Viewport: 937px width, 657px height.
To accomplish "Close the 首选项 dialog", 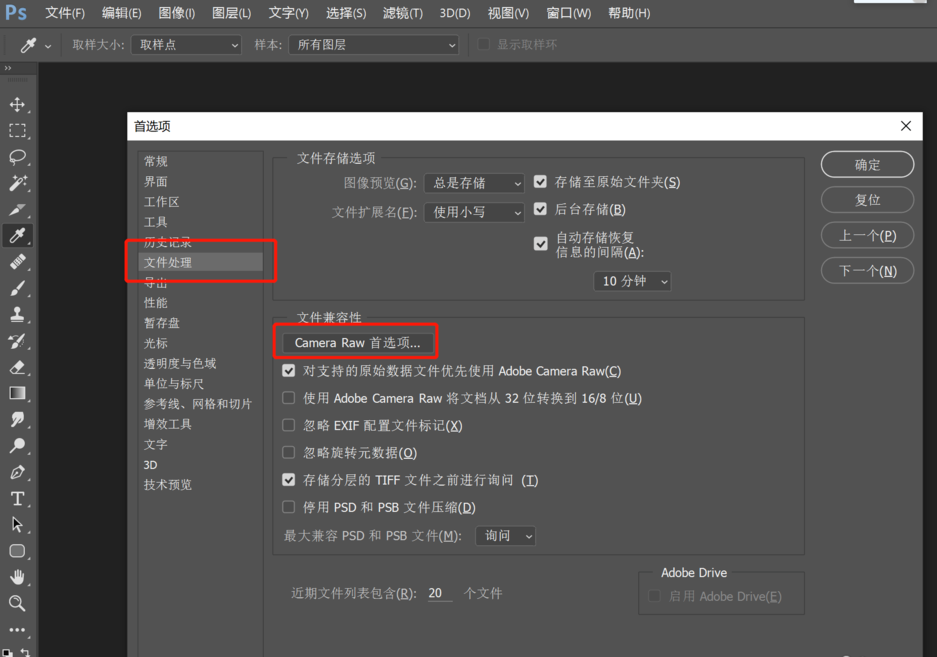I will coord(906,126).
